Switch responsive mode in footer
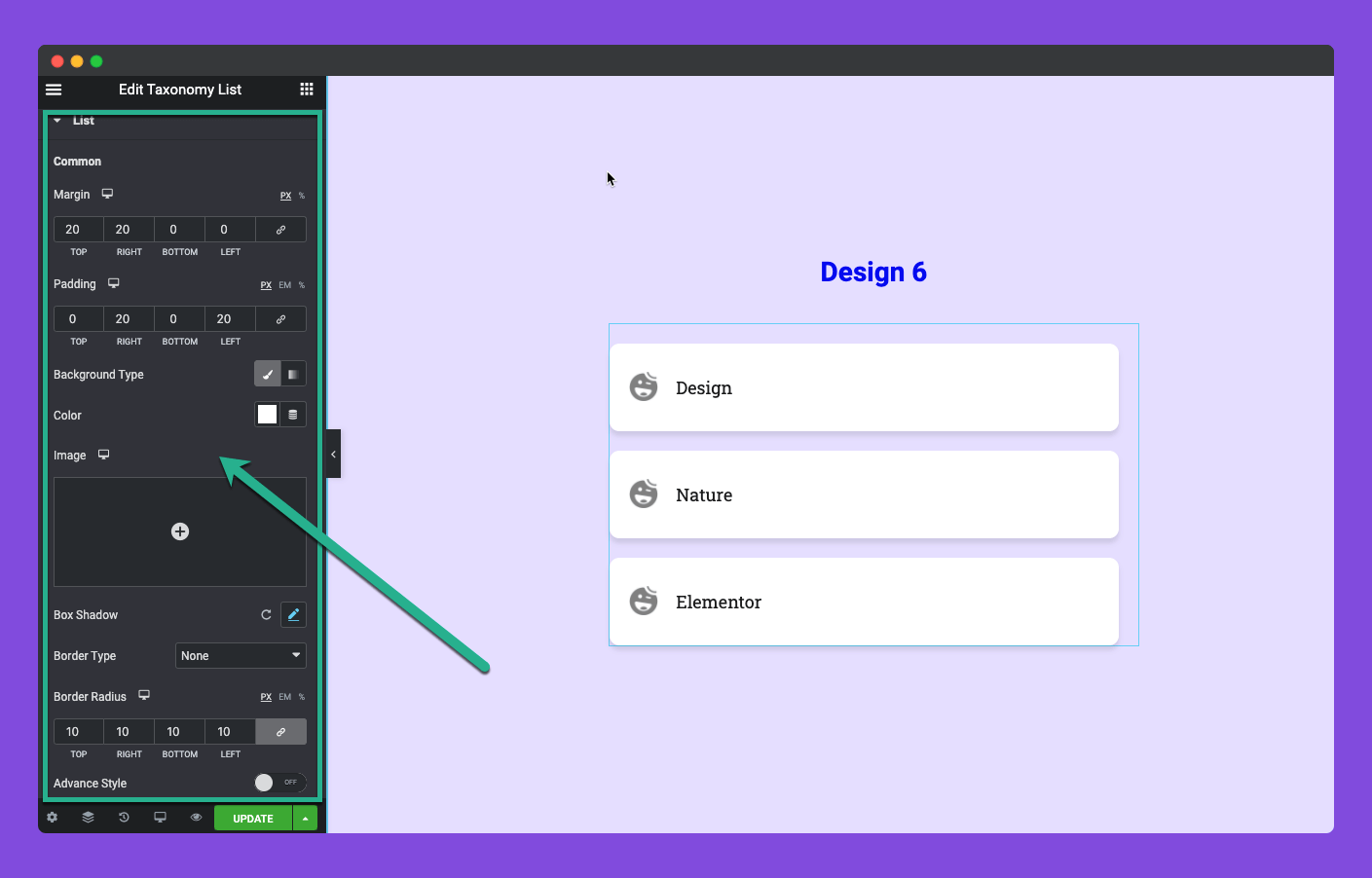The image size is (1372, 878). click(x=160, y=818)
